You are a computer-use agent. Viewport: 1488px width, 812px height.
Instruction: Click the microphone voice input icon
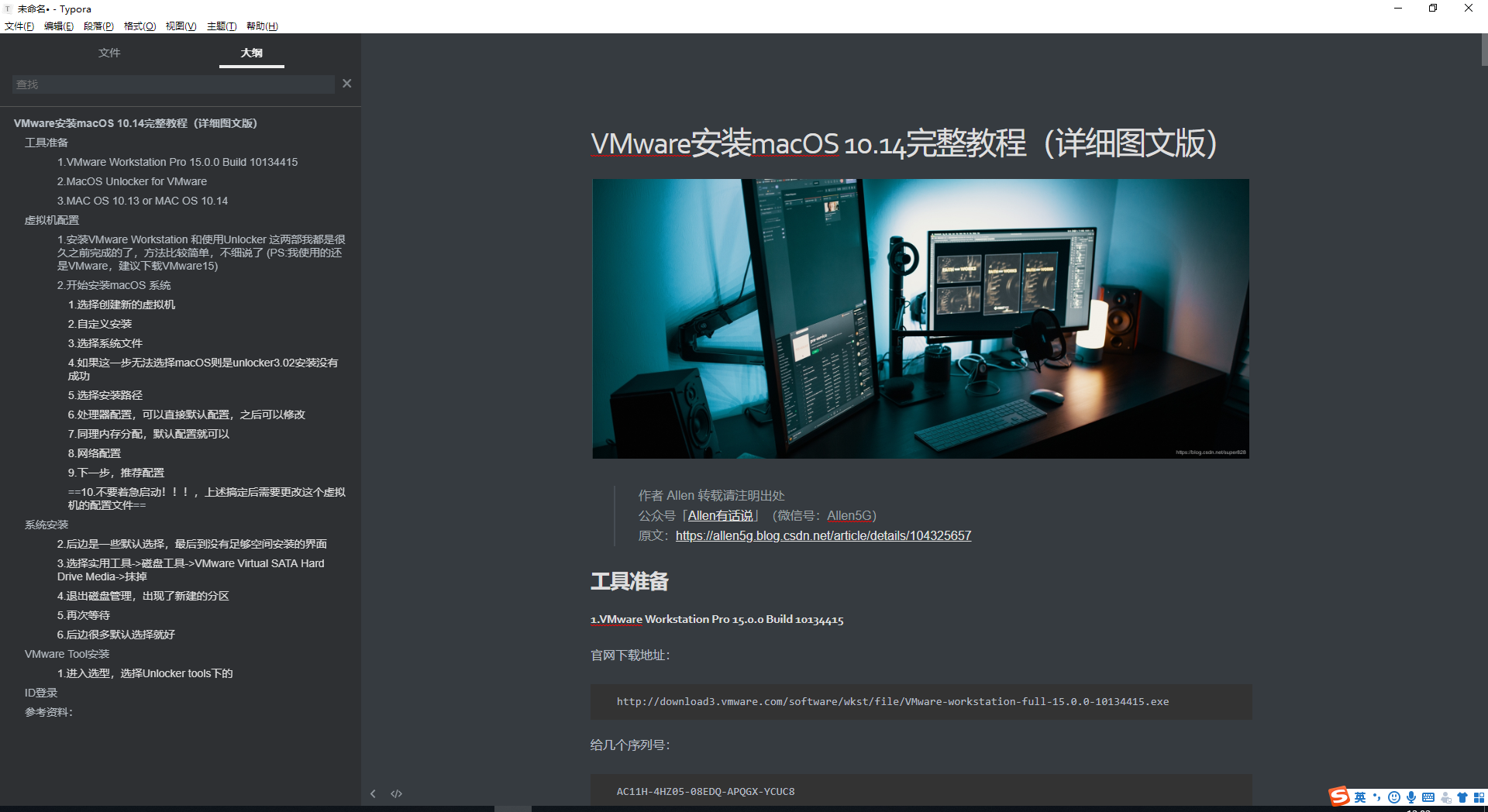(1411, 797)
